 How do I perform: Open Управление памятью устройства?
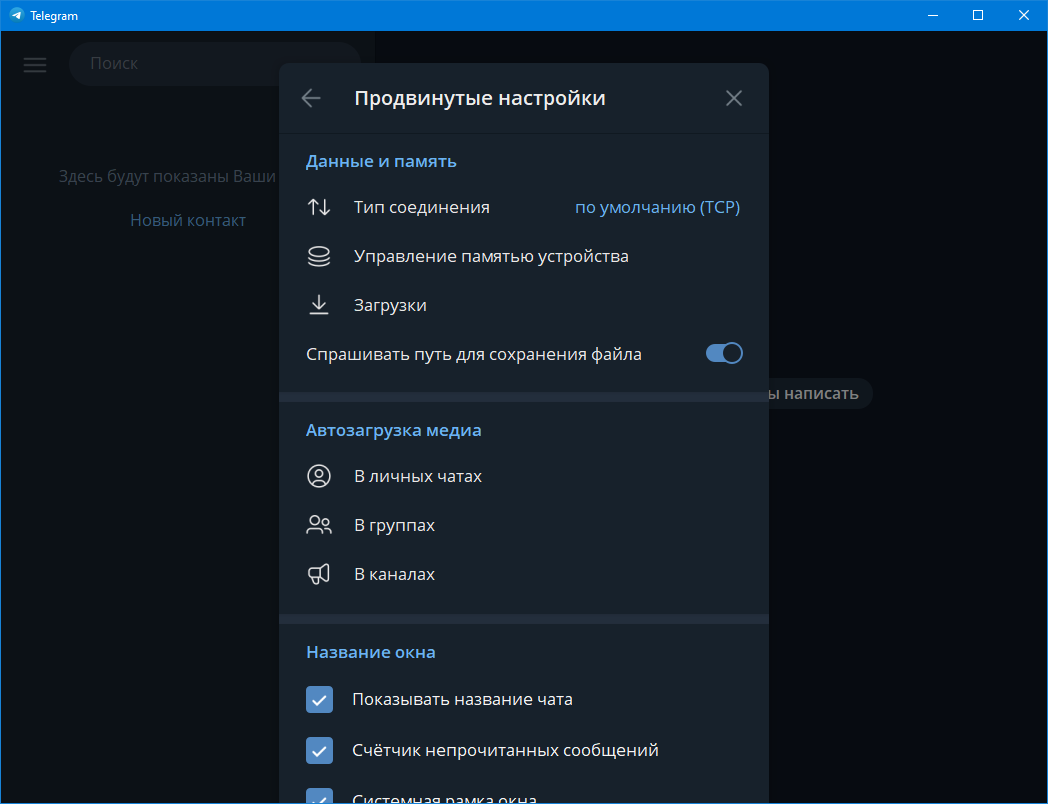point(523,257)
